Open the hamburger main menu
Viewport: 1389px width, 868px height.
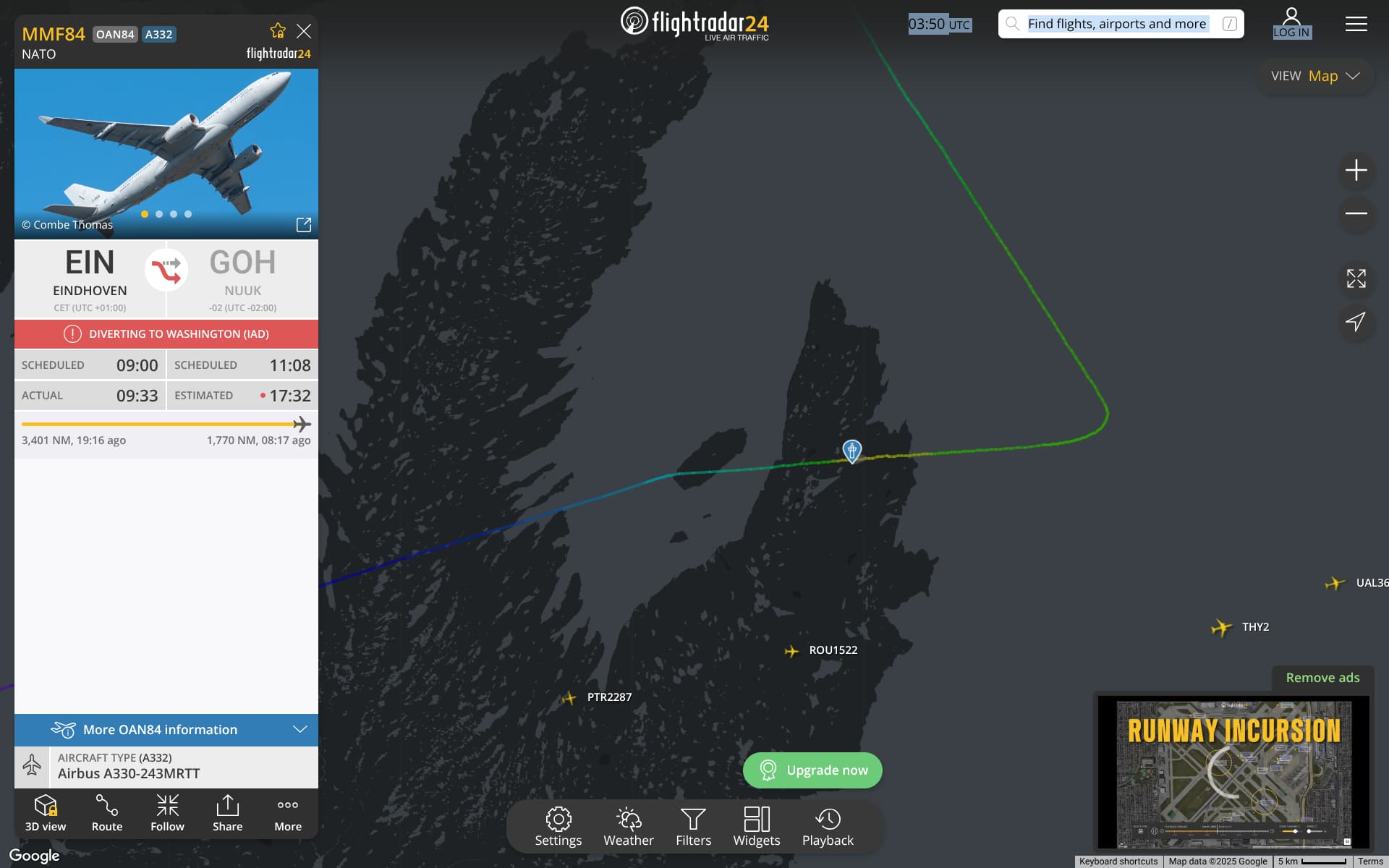1356,24
